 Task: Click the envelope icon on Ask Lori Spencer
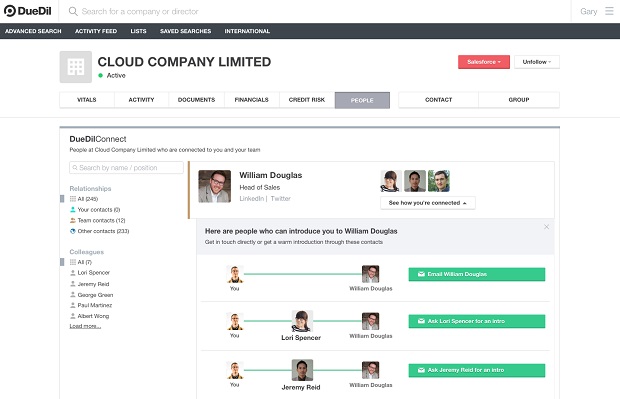point(421,321)
